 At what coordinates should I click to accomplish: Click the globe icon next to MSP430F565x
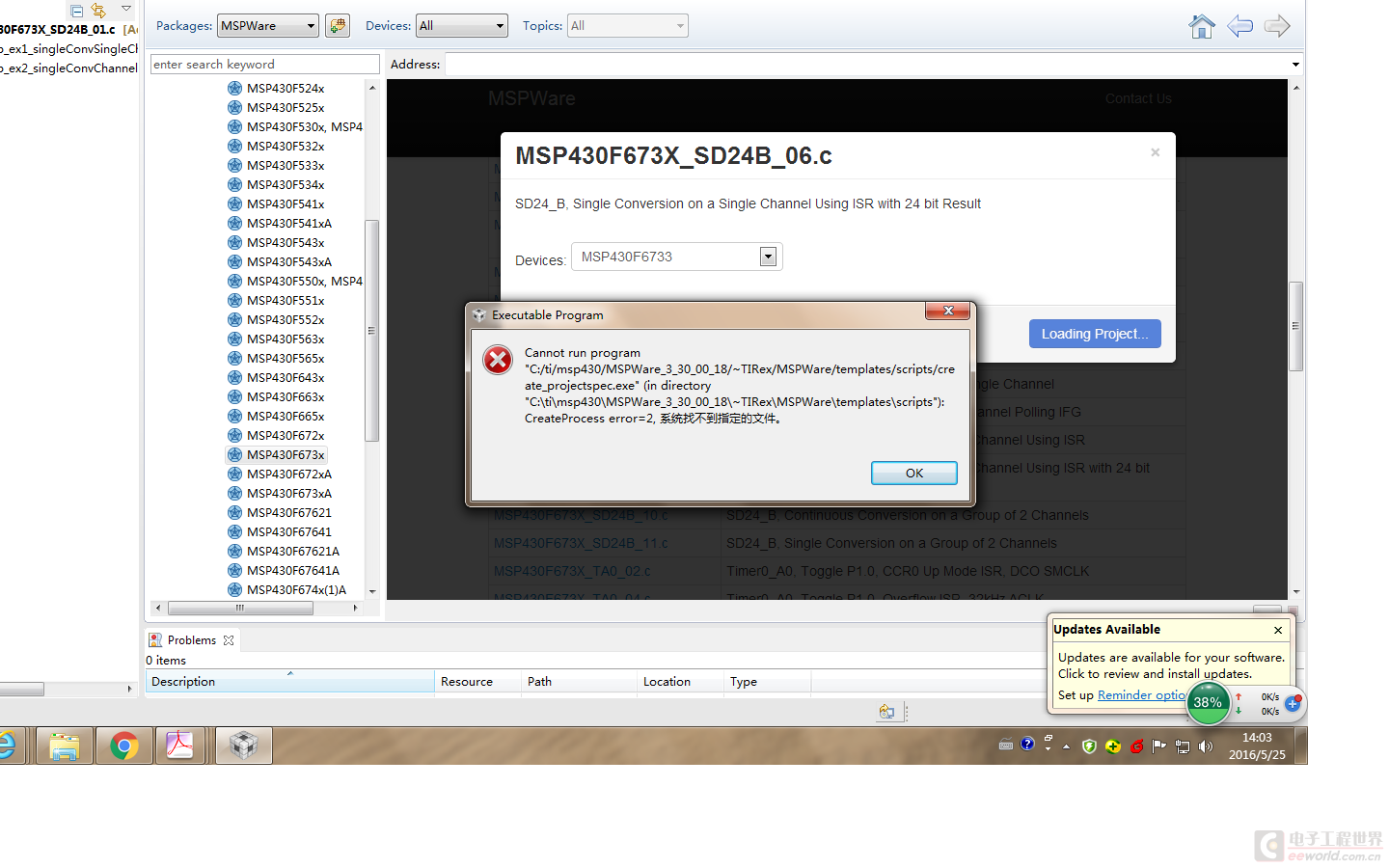point(234,358)
